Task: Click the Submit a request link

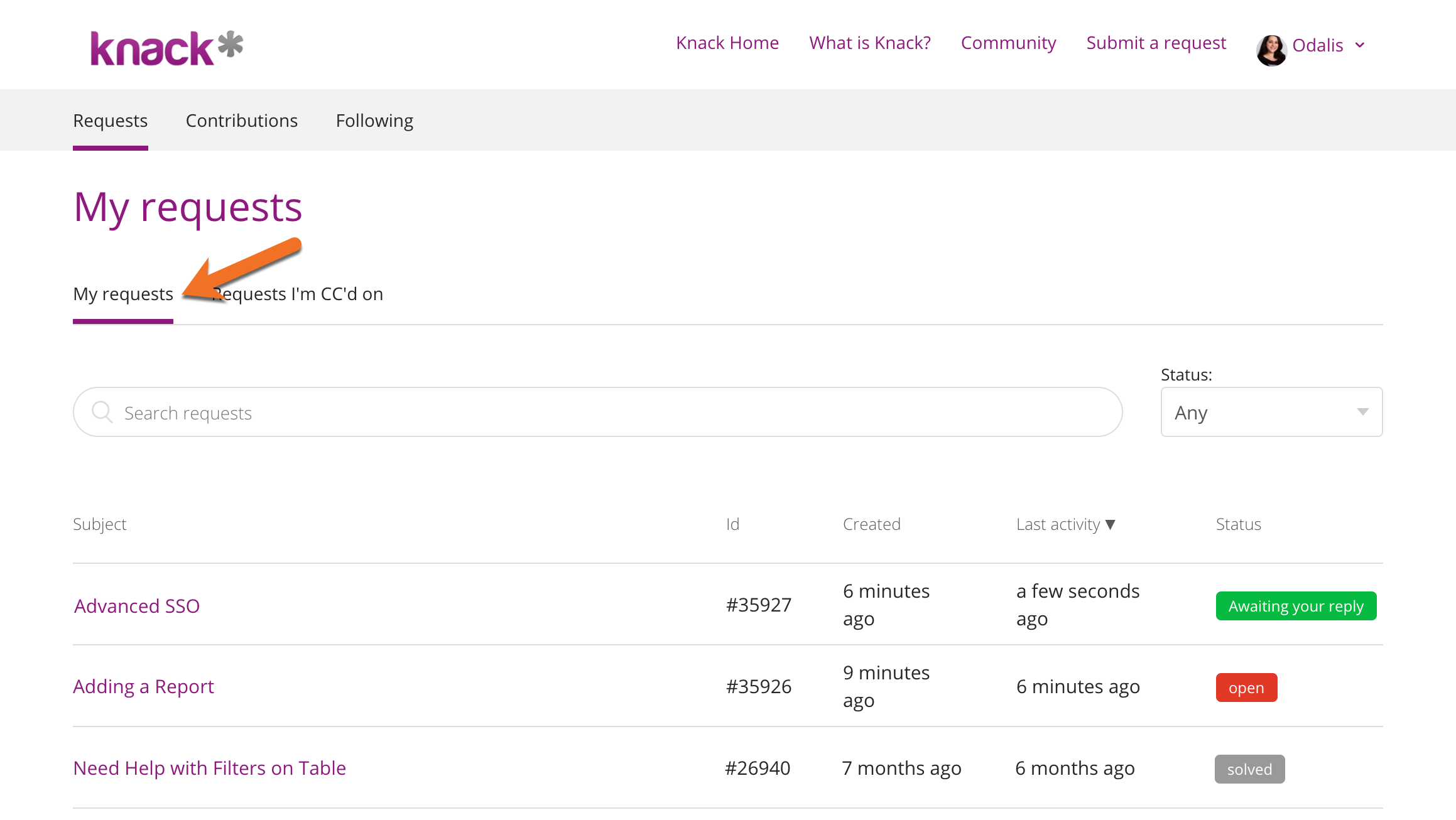Action: pos(1156,43)
